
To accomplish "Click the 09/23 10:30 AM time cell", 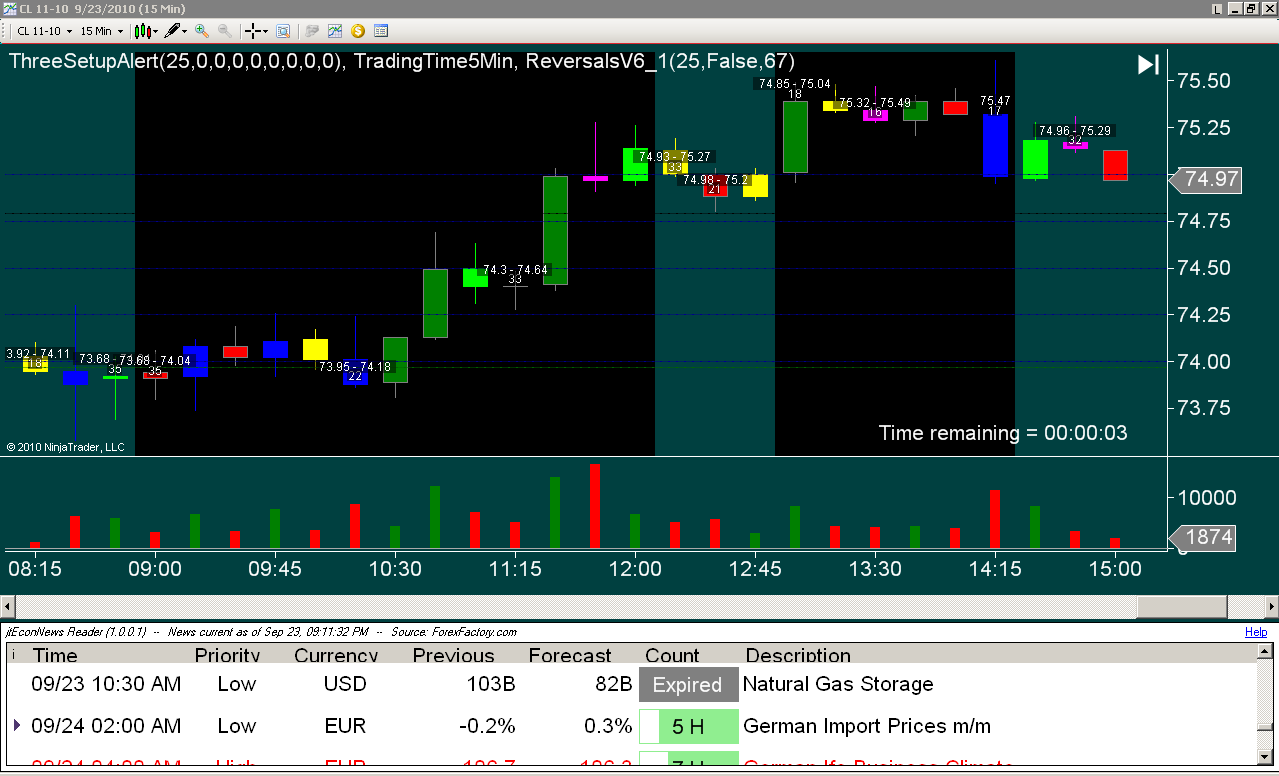I will [106, 685].
